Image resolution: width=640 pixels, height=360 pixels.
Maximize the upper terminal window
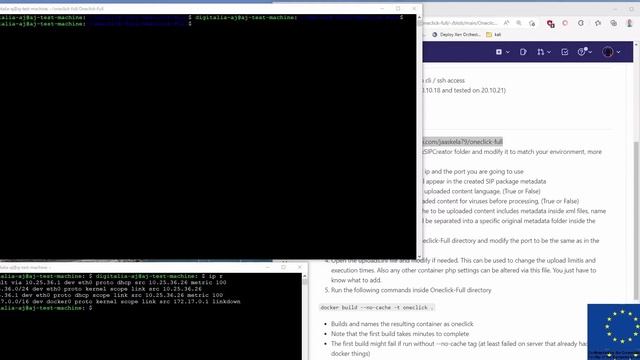click(x=398, y=9)
